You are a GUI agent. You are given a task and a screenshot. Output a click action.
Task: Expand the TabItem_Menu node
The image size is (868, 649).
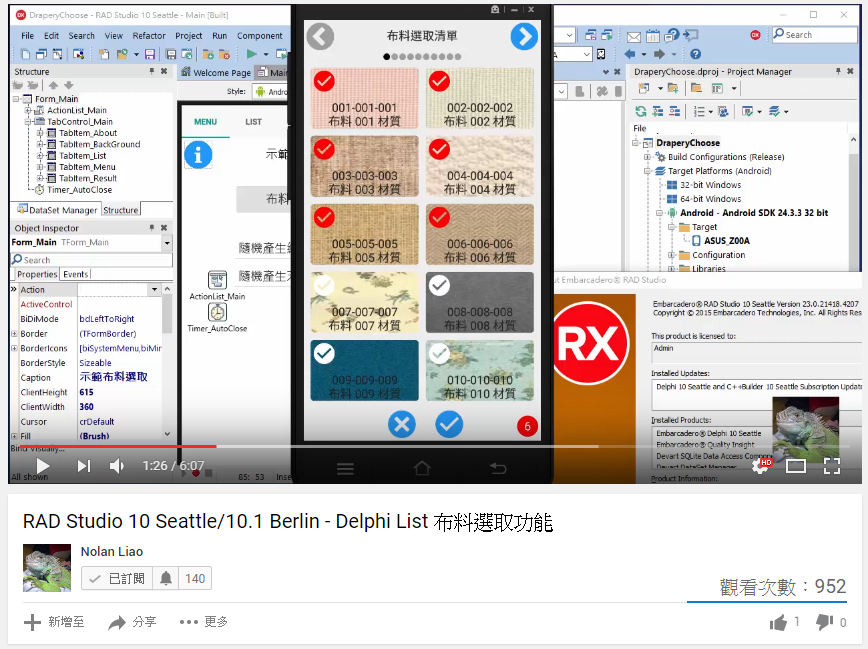click(40, 167)
